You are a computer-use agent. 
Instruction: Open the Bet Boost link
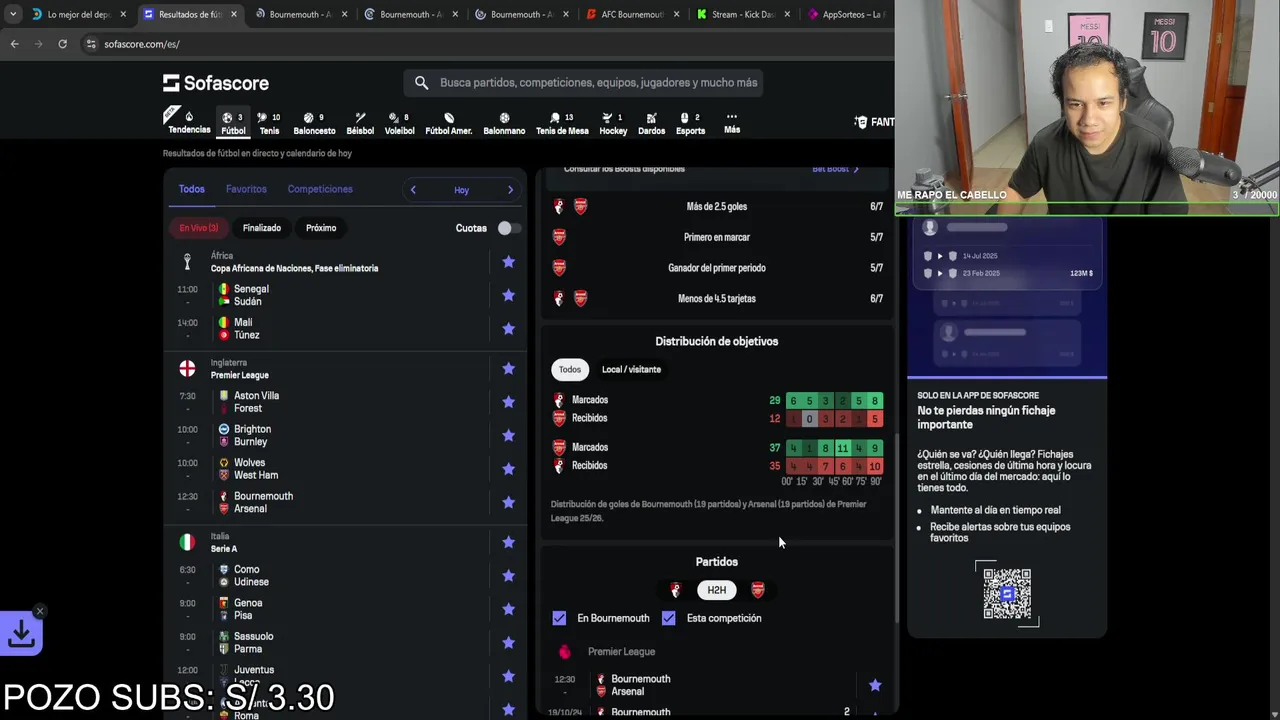tap(835, 169)
